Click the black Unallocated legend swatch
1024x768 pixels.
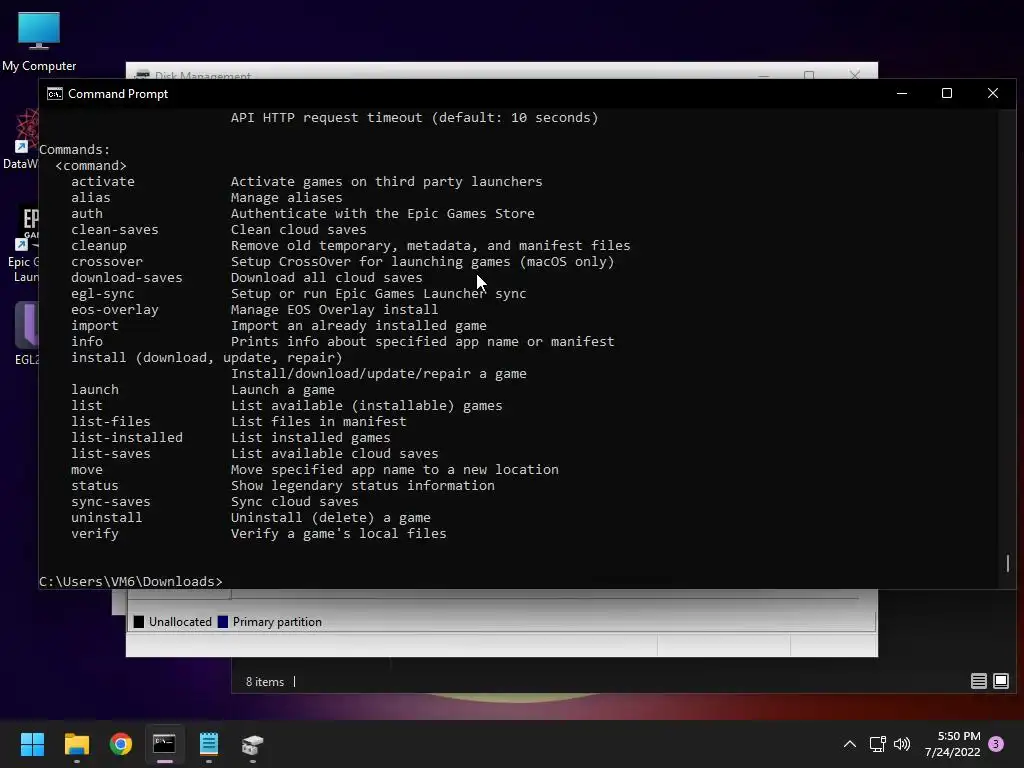click(x=138, y=622)
